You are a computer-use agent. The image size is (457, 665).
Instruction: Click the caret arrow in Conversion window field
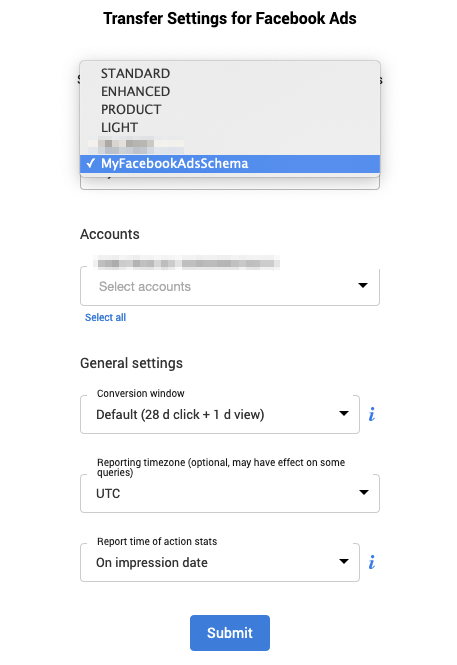(344, 414)
